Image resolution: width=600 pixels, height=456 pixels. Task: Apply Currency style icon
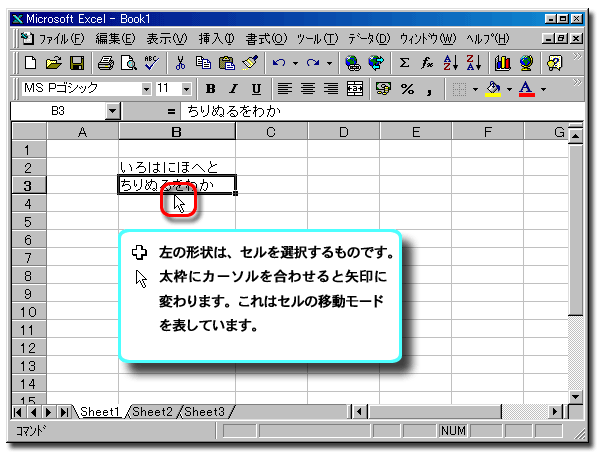pyautogui.click(x=383, y=89)
